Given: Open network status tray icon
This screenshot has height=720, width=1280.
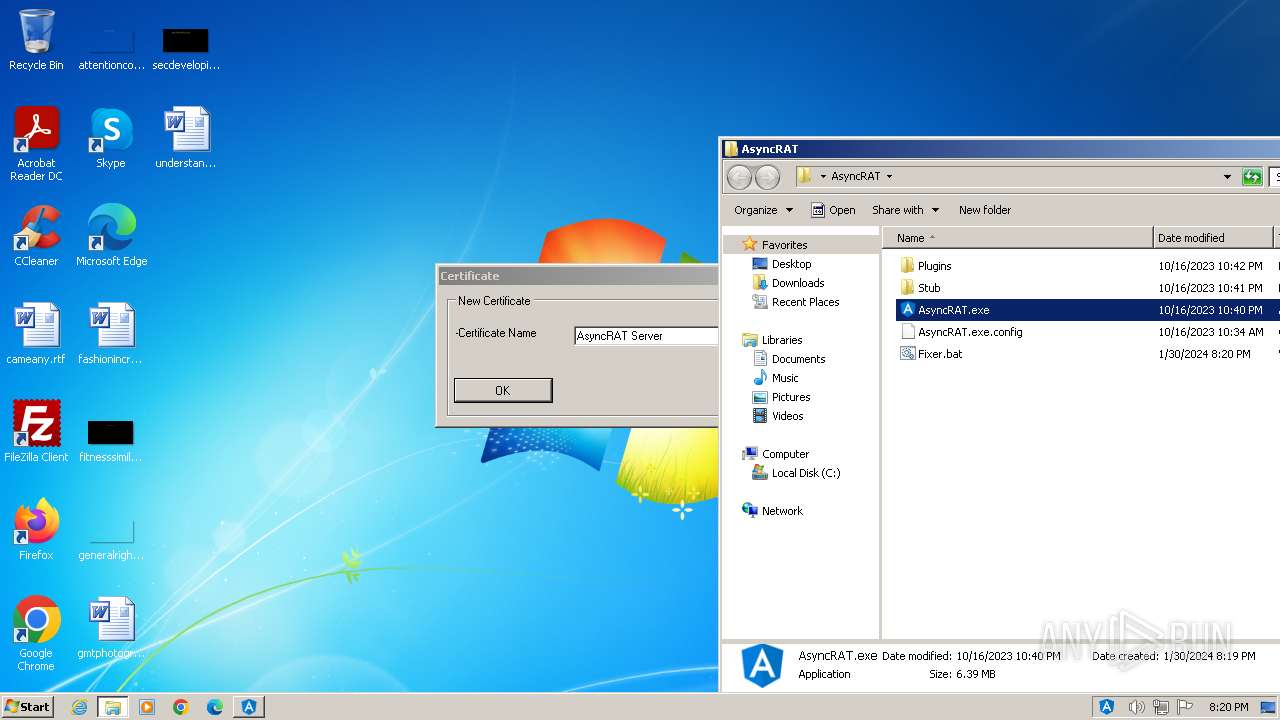Looking at the screenshot, I should click(1161, 707).
